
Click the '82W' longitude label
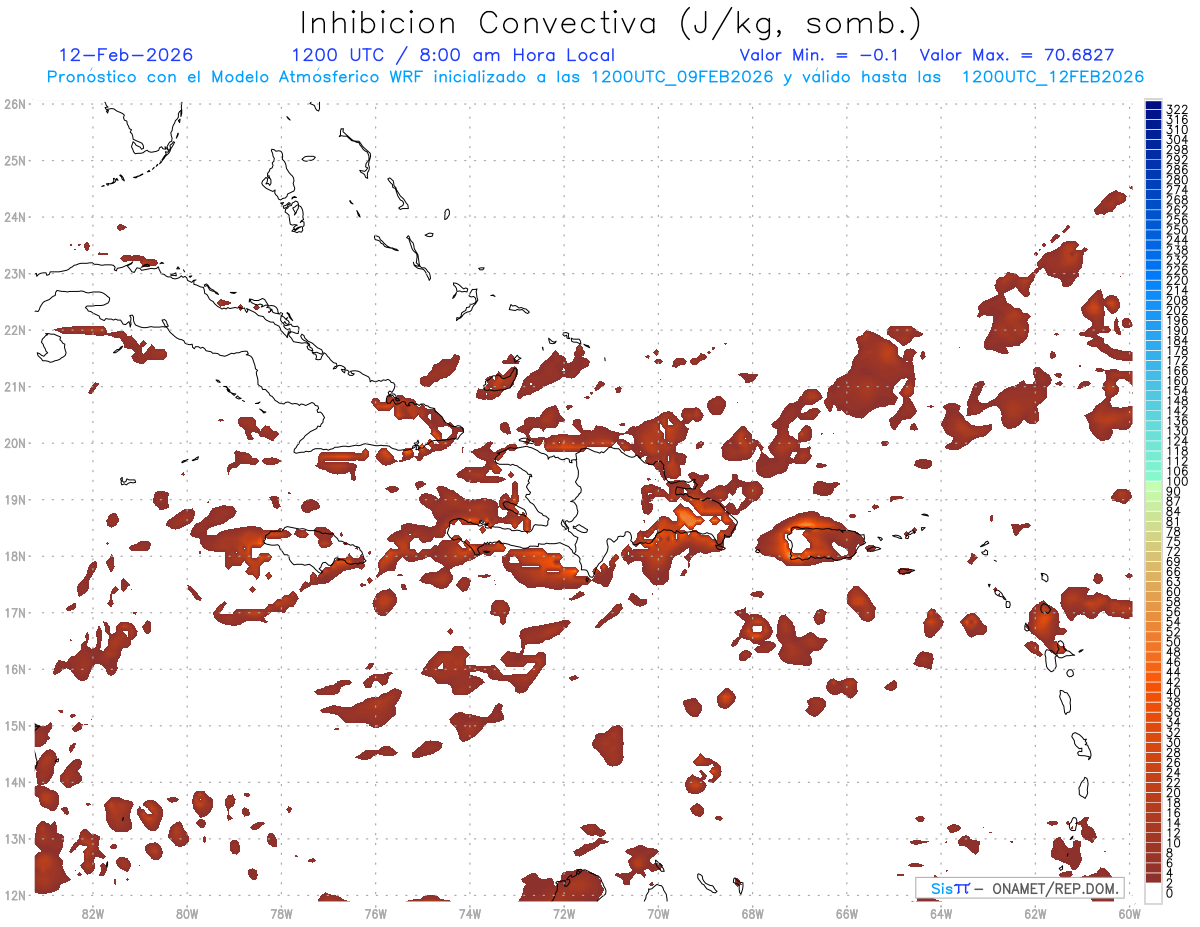tap(93, 913)
